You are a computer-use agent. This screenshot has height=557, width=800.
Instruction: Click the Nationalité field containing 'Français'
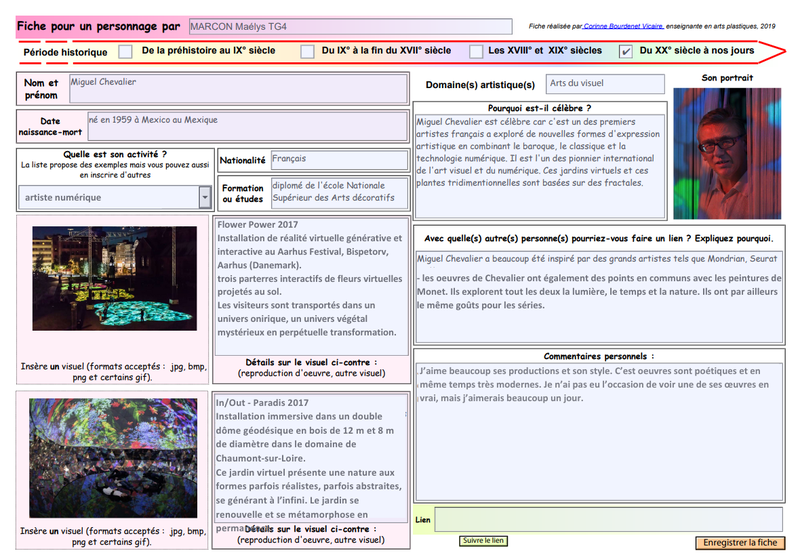pyautogui.click(x=339, y=160)
